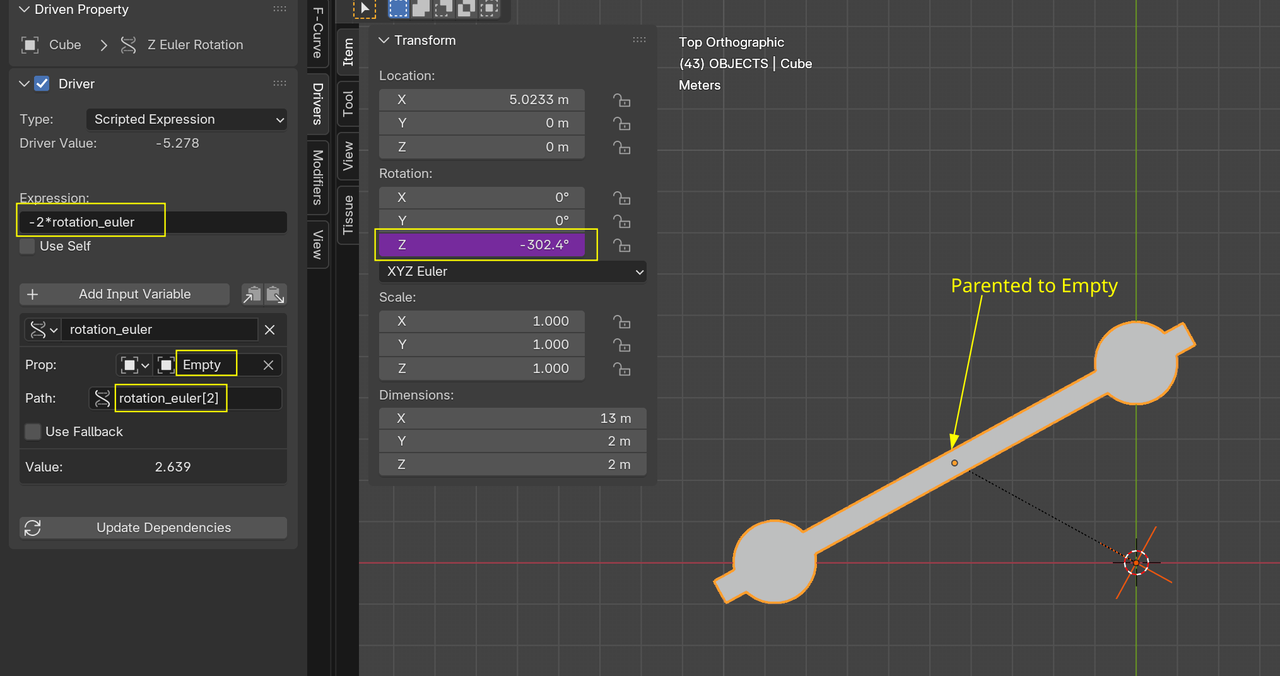1280x676 pixels.
Task: Switch to the Drivers tab
Action: click(x=318, y=104)
